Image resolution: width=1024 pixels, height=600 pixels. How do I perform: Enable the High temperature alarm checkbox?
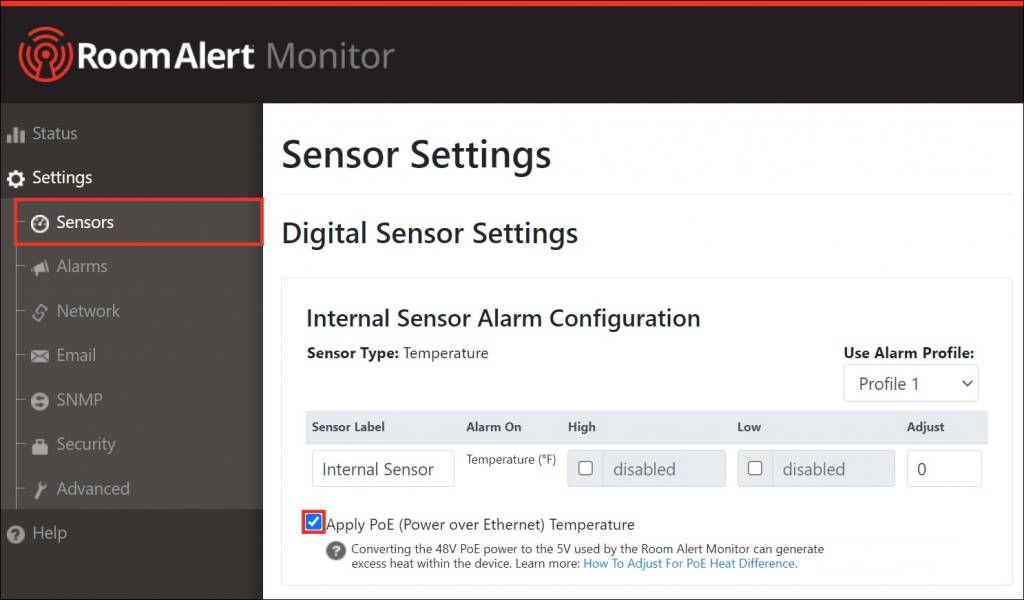pos(585,468)
